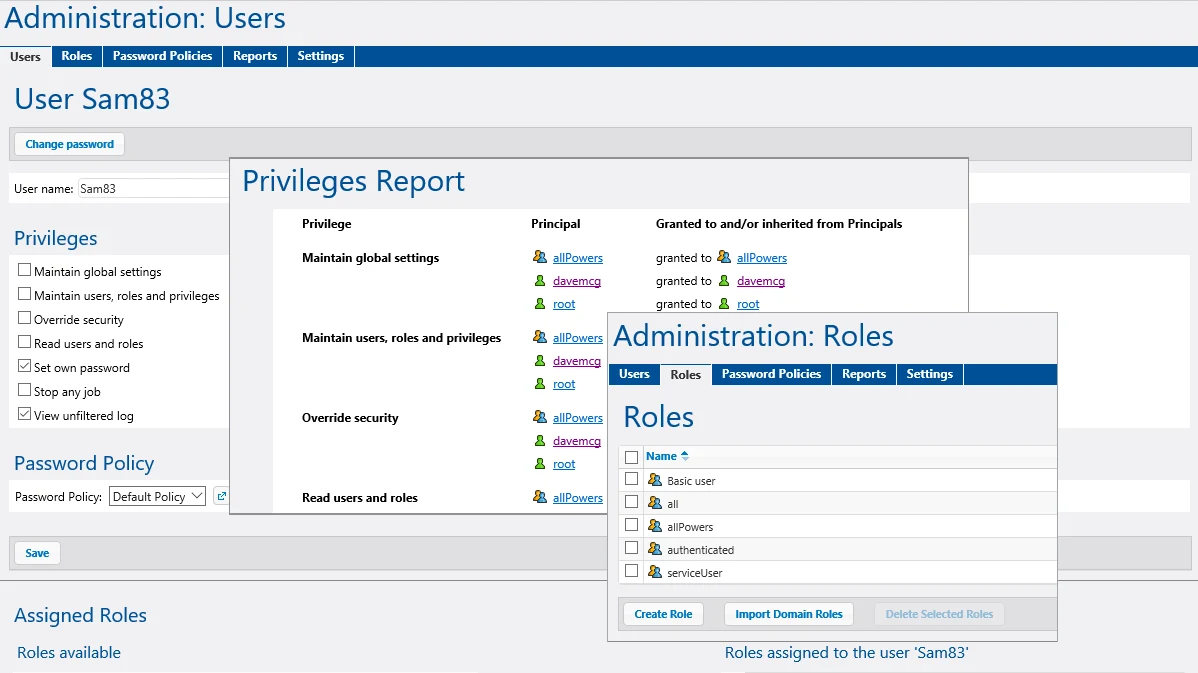Click the serviceUser role icon in Roles table

tap(655, 571)
